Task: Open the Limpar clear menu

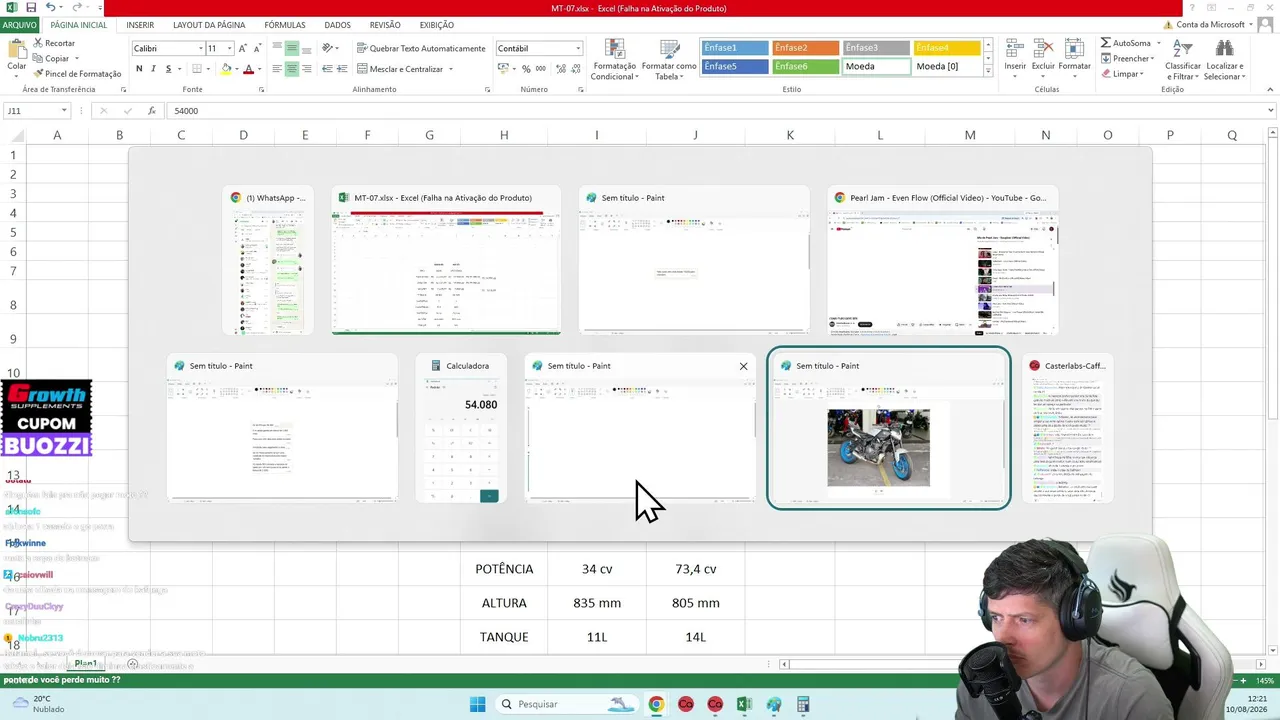Action: point(1123,74)
